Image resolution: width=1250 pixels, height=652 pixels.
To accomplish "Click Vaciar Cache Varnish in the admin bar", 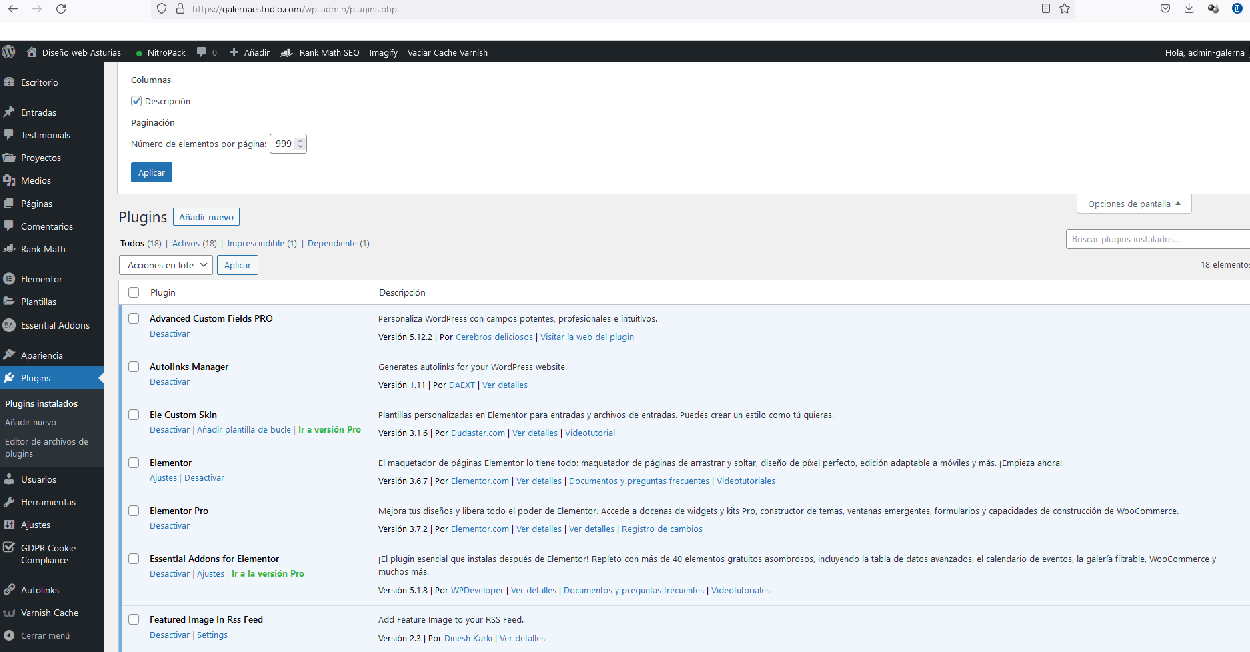I will point(448,52).
